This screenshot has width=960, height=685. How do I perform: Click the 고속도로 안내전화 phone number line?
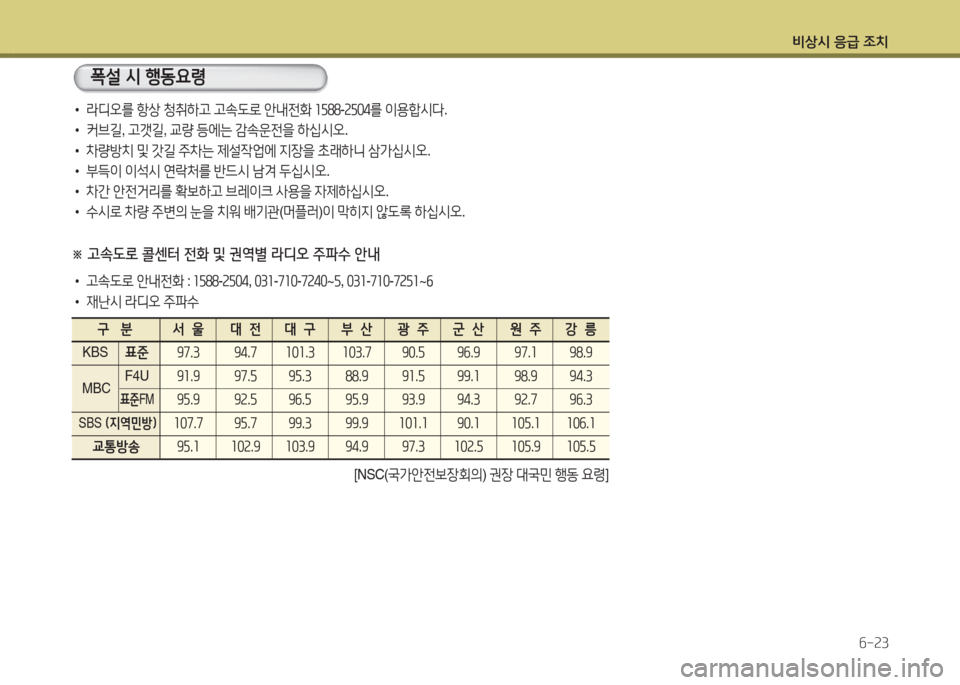pos(259,282)
